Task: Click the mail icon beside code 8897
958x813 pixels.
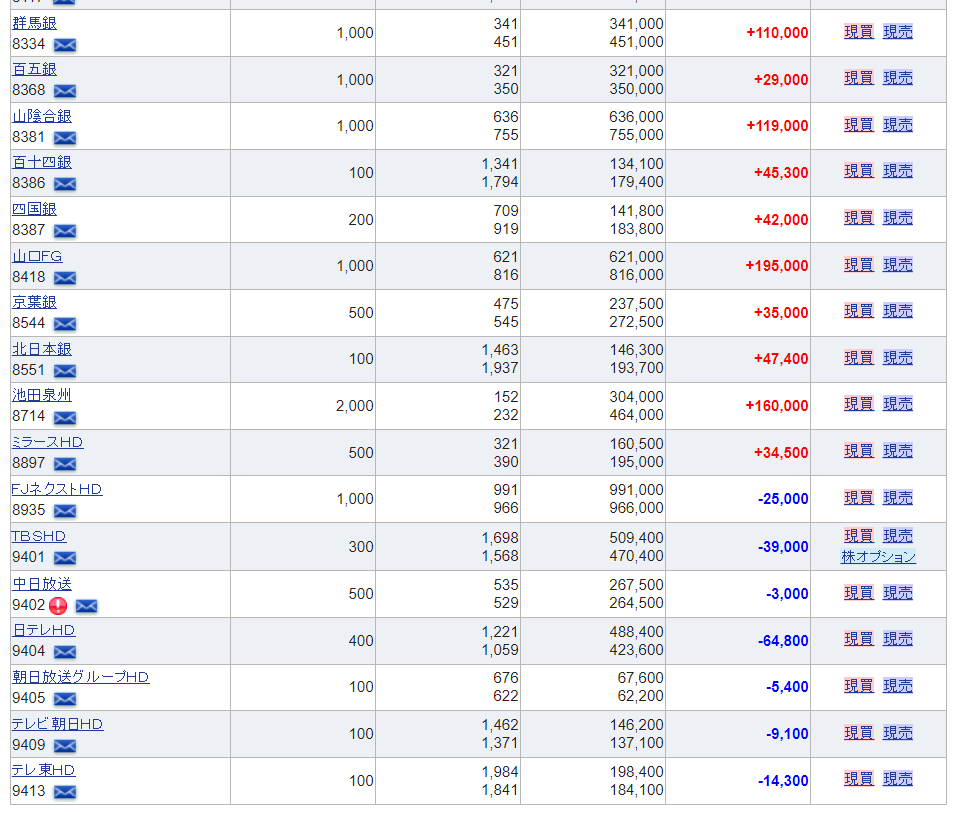Action: coord(65,464)
